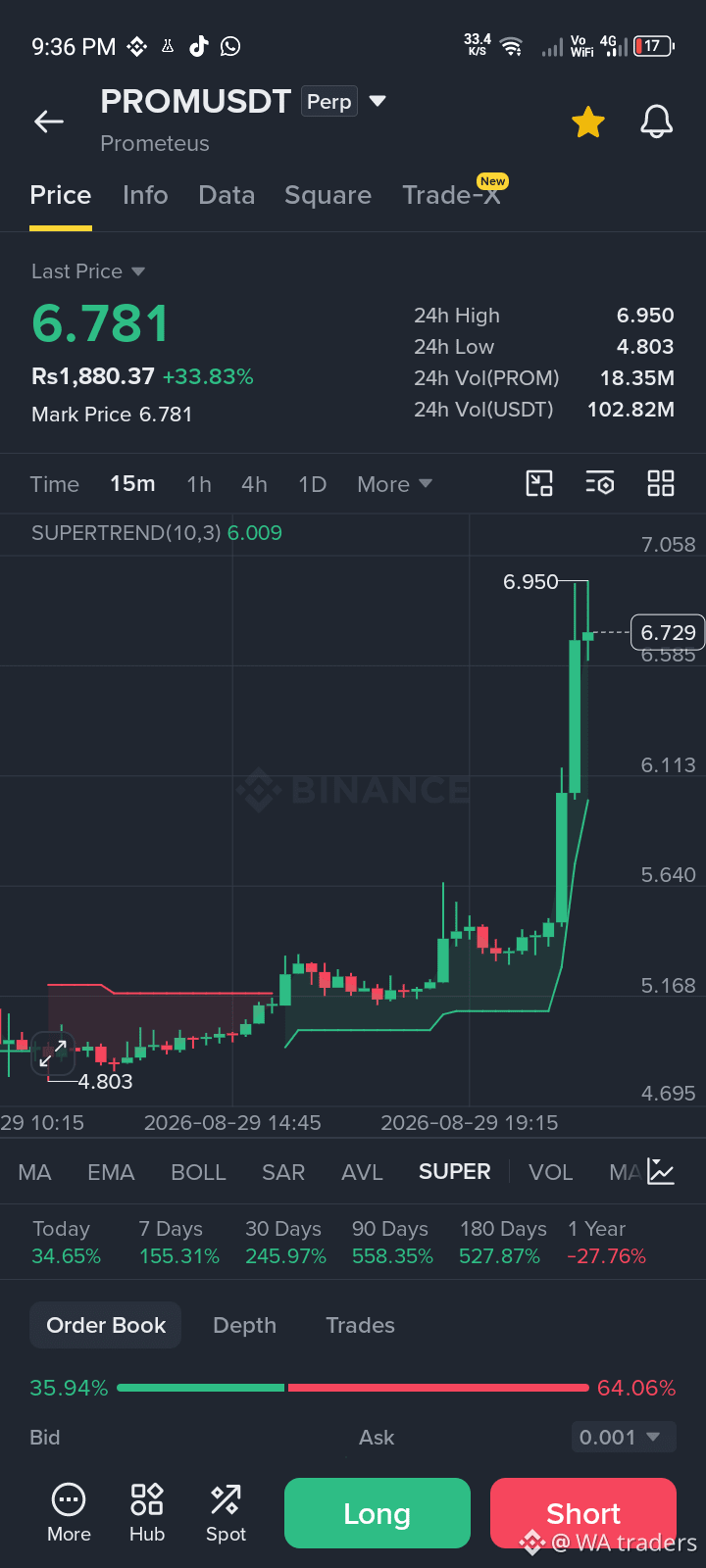Open the chart drawing tools icon

539,483
